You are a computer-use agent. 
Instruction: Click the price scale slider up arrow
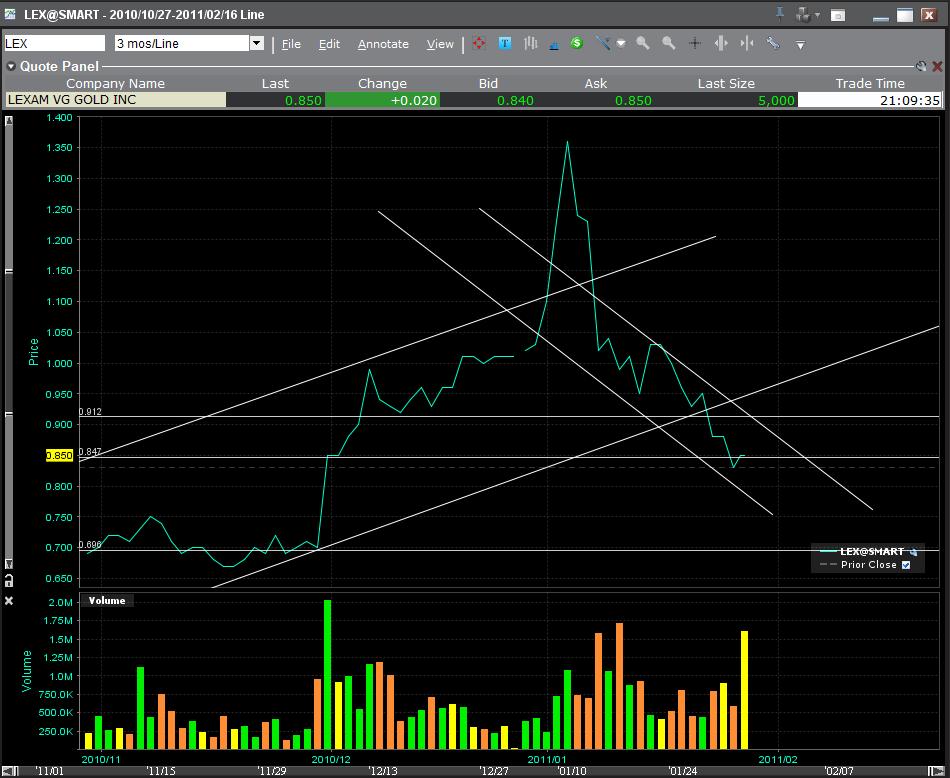[9, 121]
